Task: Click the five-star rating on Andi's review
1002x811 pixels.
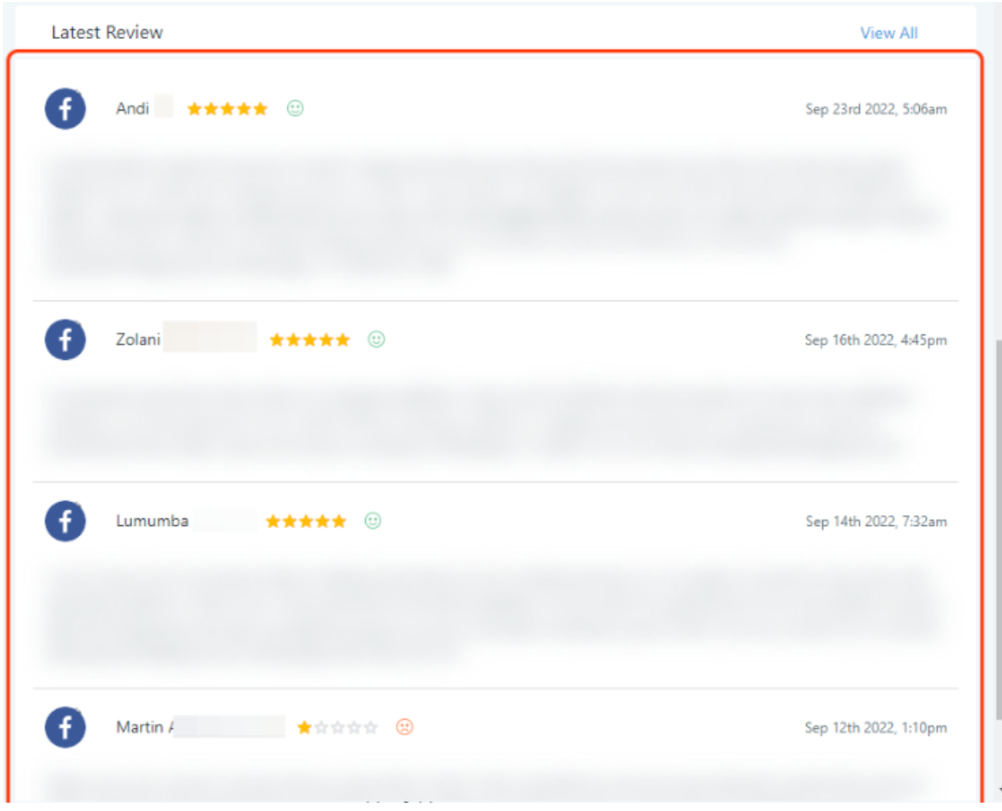Action: 227,109
